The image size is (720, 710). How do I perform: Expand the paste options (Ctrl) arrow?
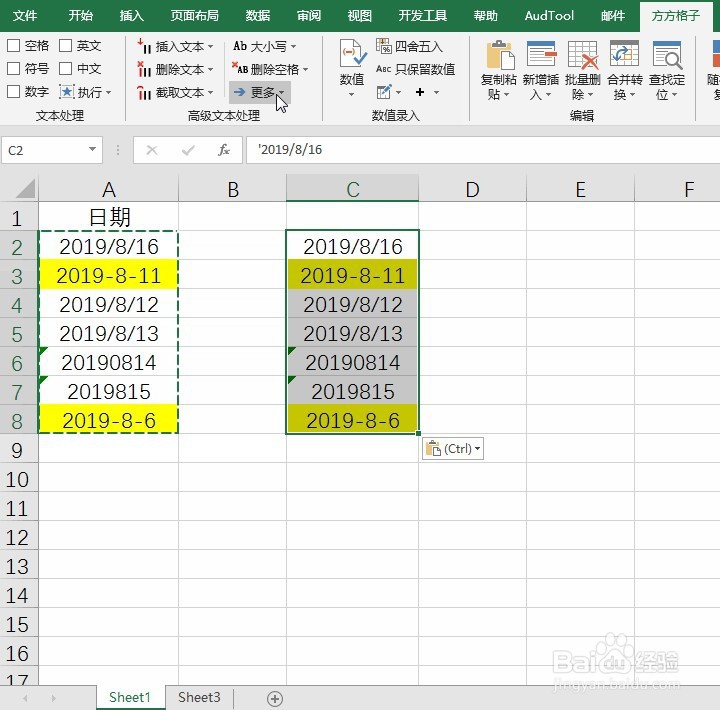point(478,448)
